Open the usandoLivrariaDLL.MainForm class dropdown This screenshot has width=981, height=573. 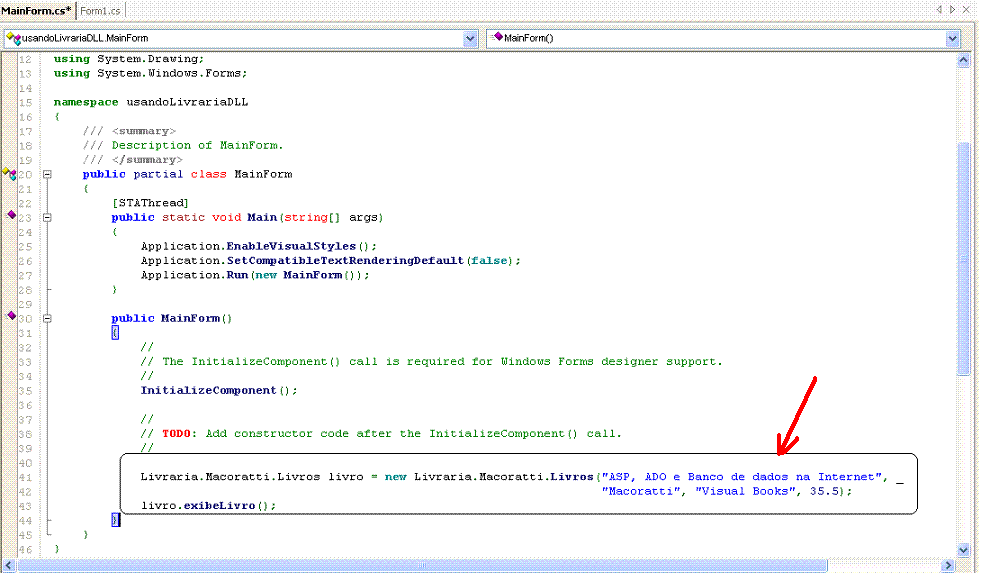tap(470, 39)
